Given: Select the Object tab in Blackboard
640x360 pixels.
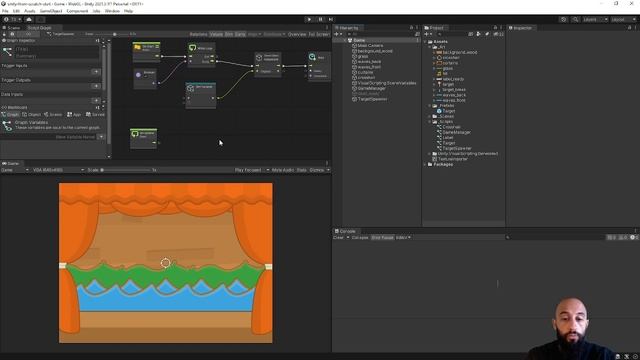Looking at the screenshot, I should [x=31, y=115].
